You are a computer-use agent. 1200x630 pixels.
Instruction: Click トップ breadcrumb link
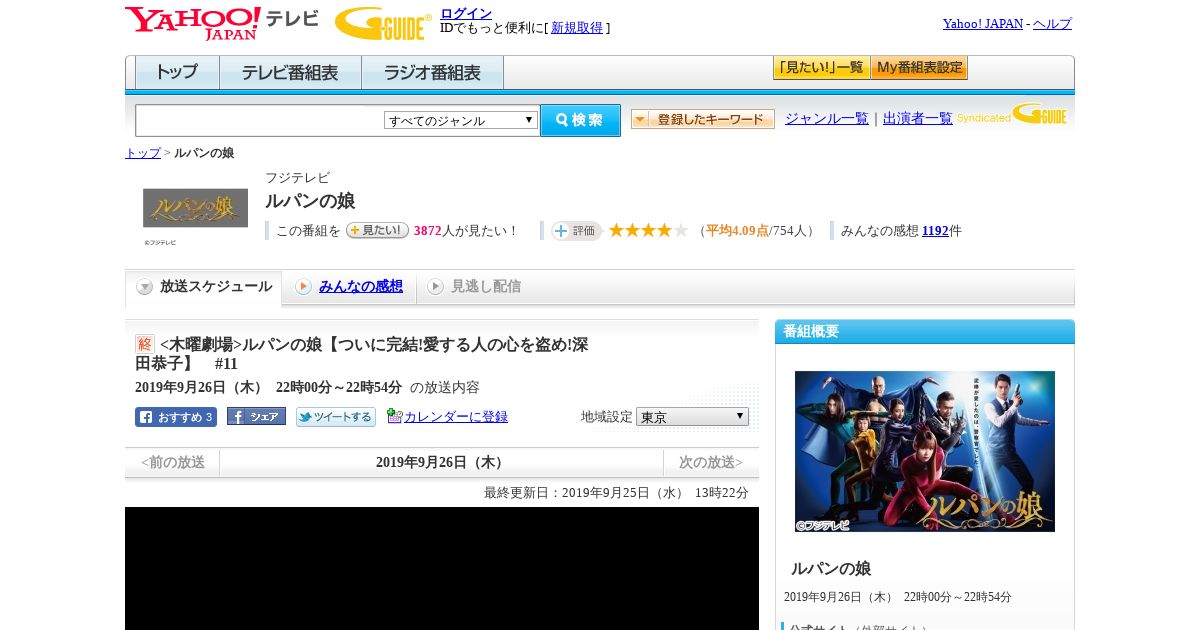pyautogui.click(x=143, y=153)
